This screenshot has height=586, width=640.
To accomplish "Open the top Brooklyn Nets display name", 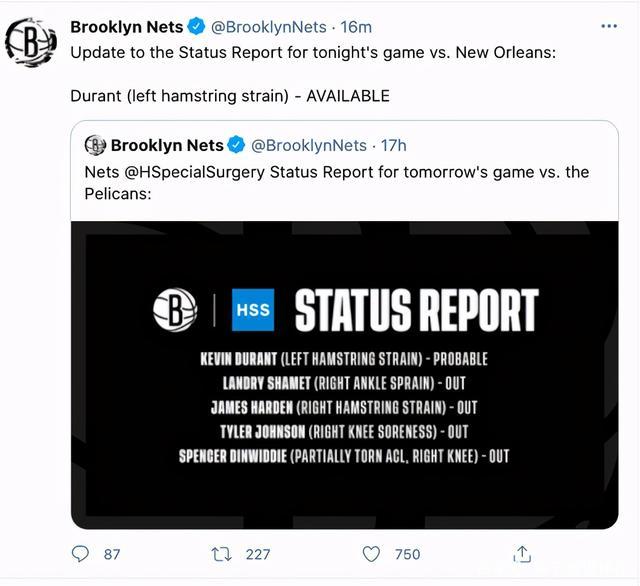I will pos(127,27).
